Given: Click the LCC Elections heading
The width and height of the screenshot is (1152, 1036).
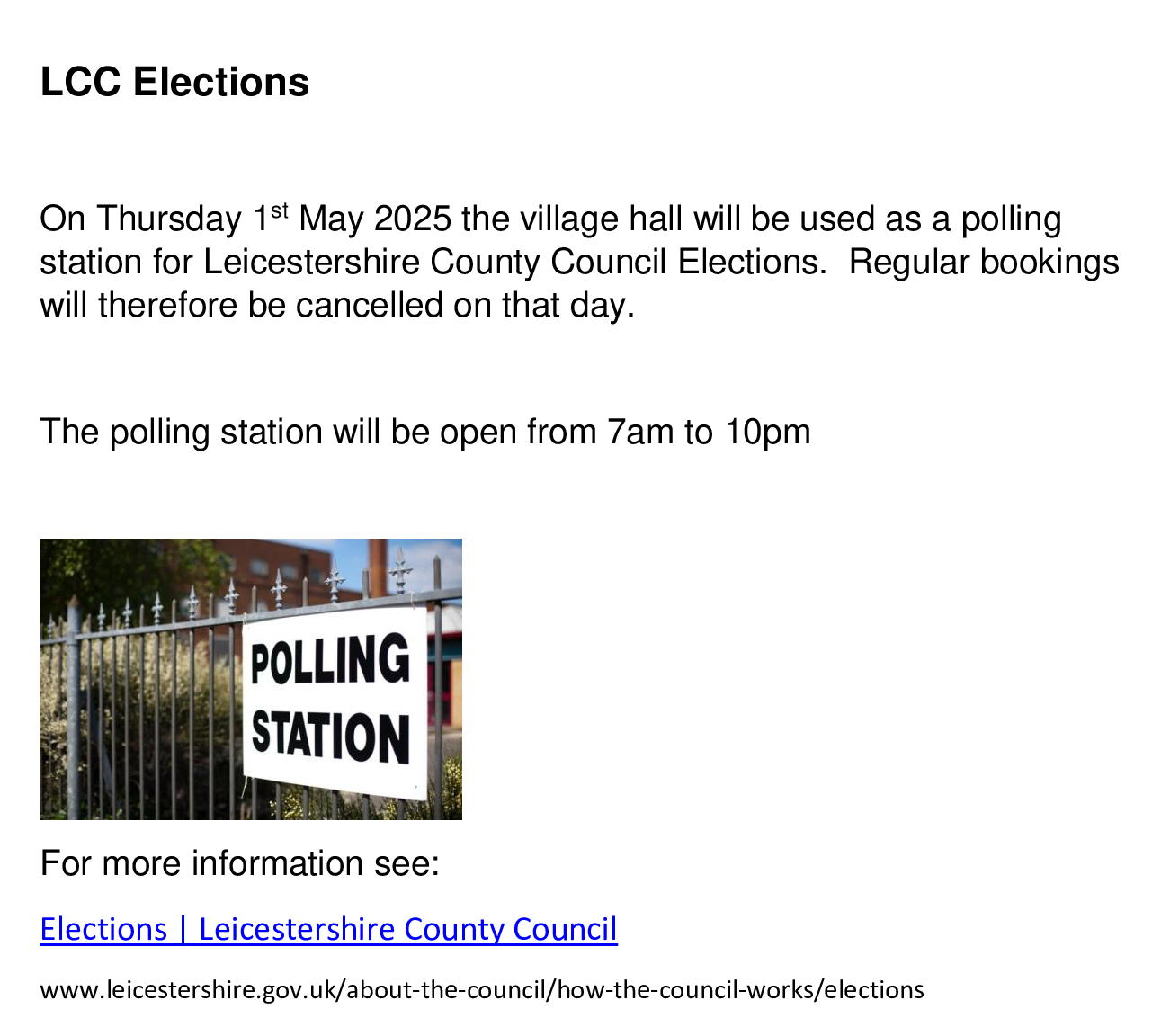Looking at the screenshot, I should pyautogui.click(x=174, y=82).
